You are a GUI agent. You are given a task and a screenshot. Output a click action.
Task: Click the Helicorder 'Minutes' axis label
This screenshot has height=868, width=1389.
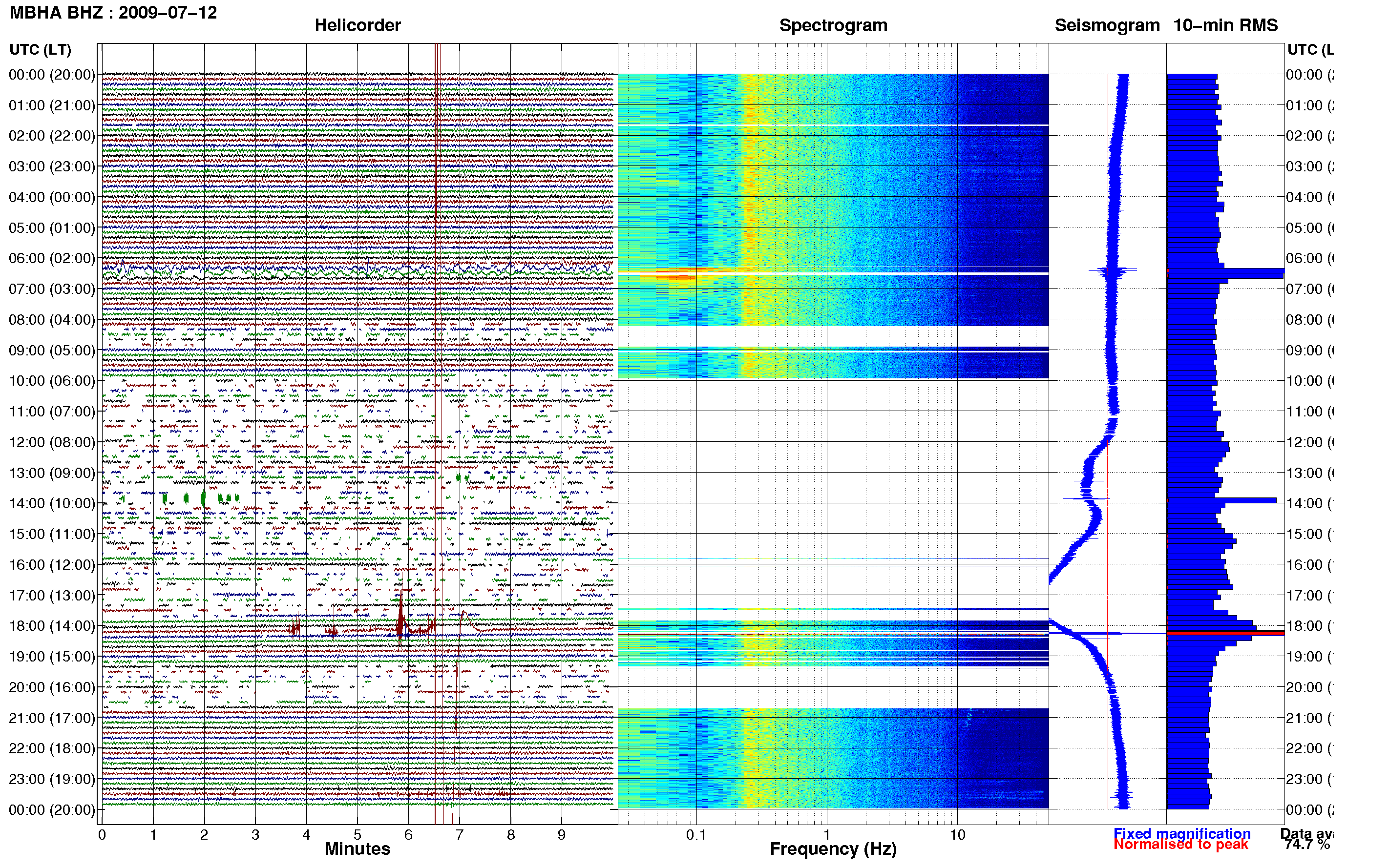pos(357,849)
